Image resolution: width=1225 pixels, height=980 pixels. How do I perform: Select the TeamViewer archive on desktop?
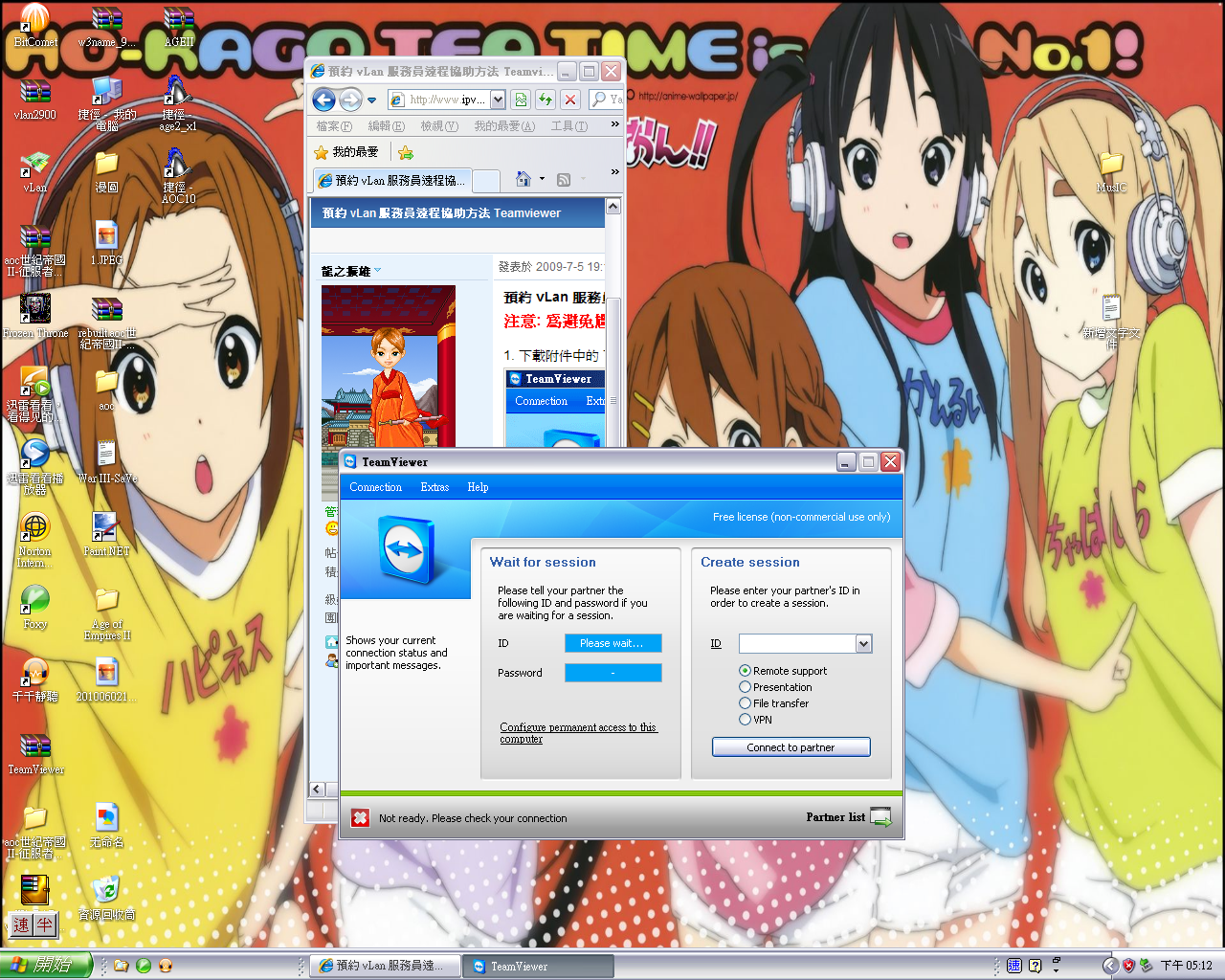click(x=35, y=753)
